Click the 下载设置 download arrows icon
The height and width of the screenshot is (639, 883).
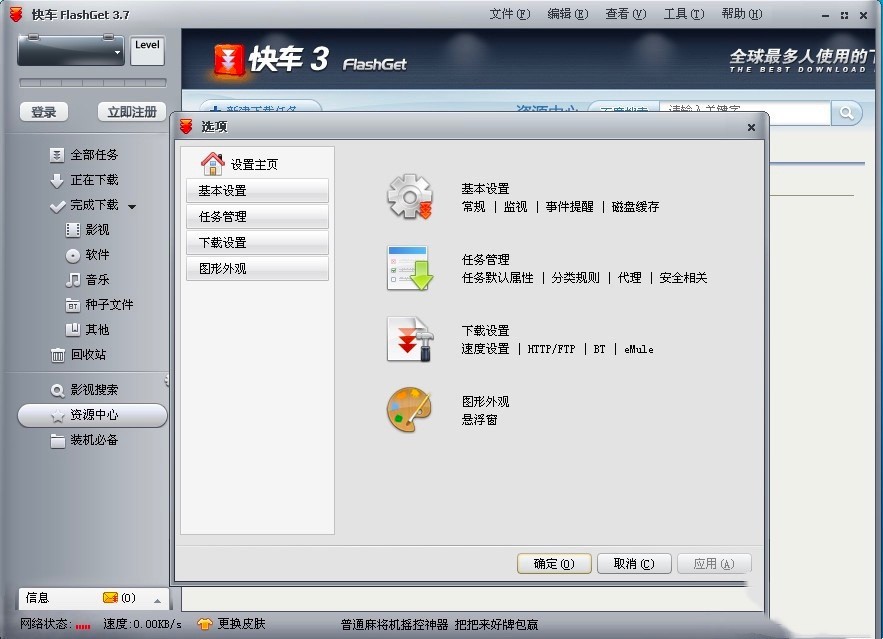click(409, 339)
